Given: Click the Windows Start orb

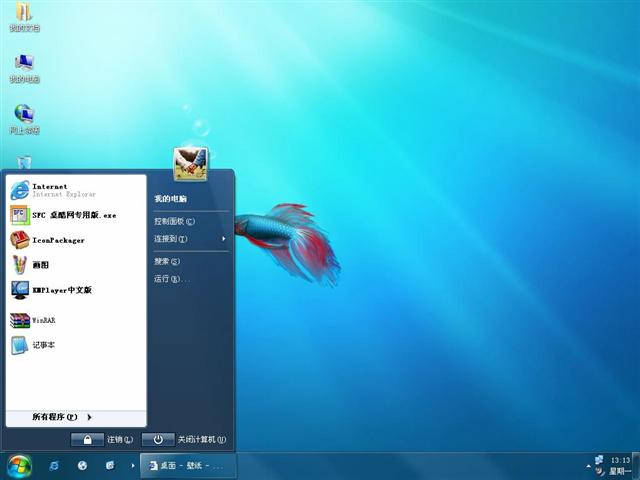Looking at the screenshot, I should click(x=19, y=466).
